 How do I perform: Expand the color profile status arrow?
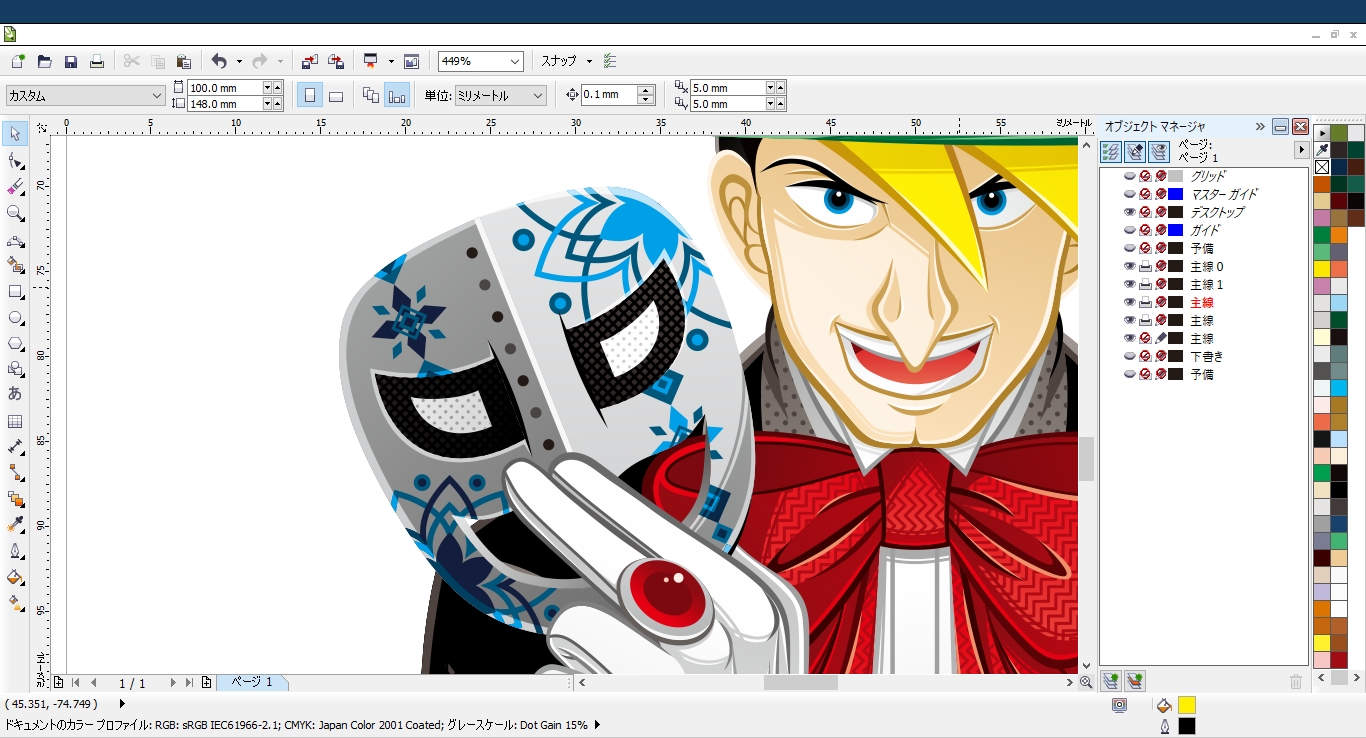[597, 725]
